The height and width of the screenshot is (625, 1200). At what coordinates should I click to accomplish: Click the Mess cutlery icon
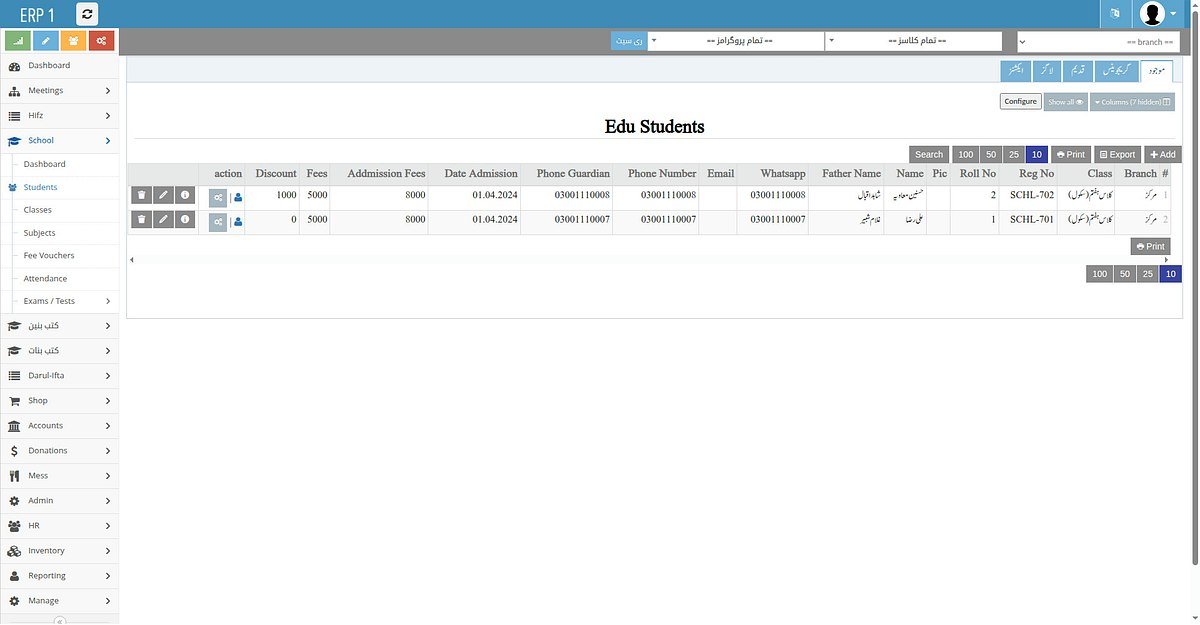point(14,476)
